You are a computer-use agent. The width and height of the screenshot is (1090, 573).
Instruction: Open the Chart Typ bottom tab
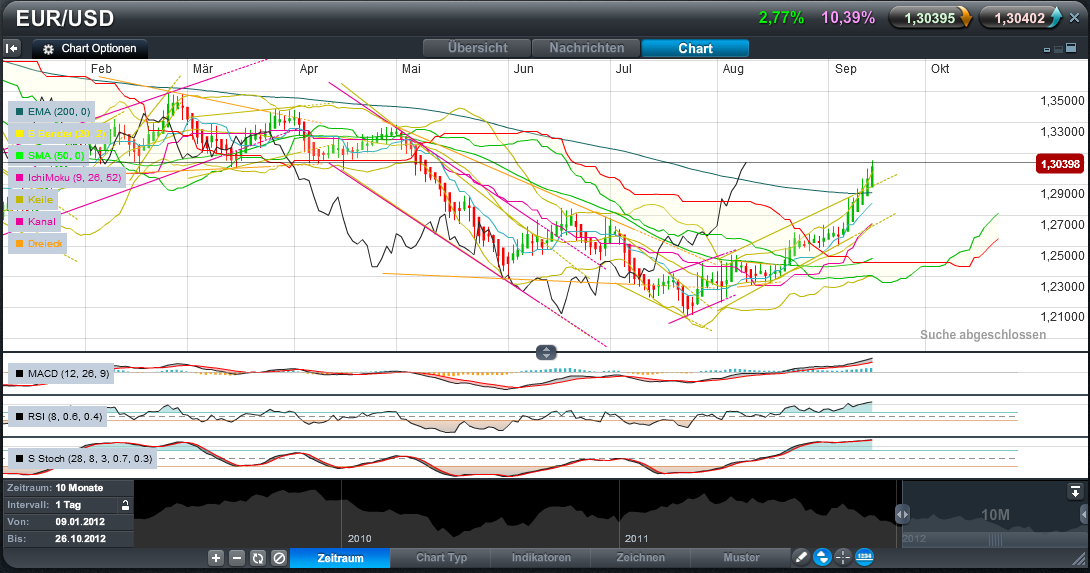441,558
